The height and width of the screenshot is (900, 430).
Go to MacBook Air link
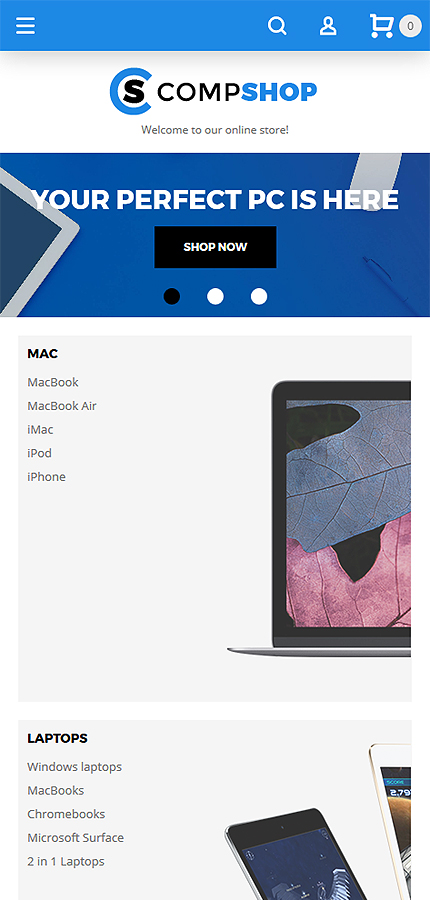62,406
